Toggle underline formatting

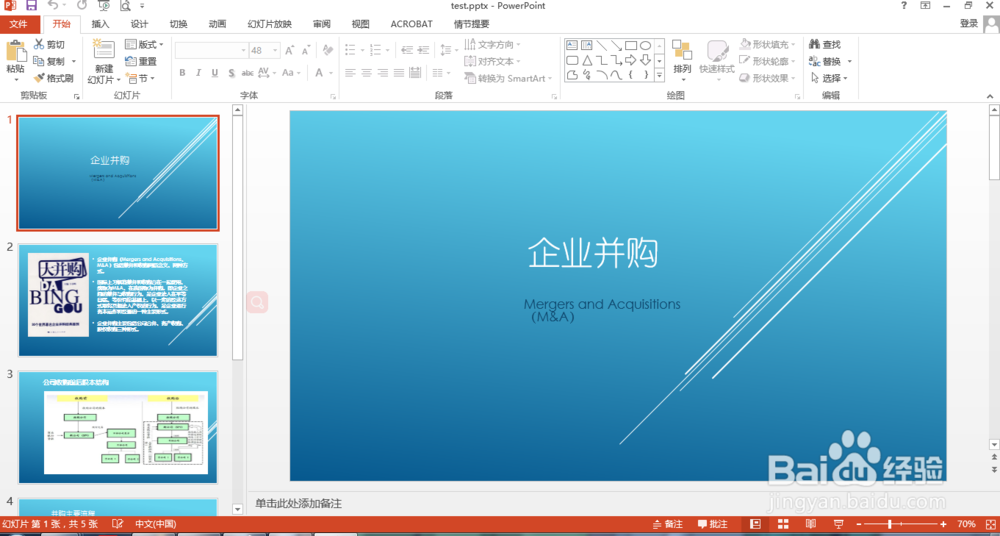tap(215, 73)
